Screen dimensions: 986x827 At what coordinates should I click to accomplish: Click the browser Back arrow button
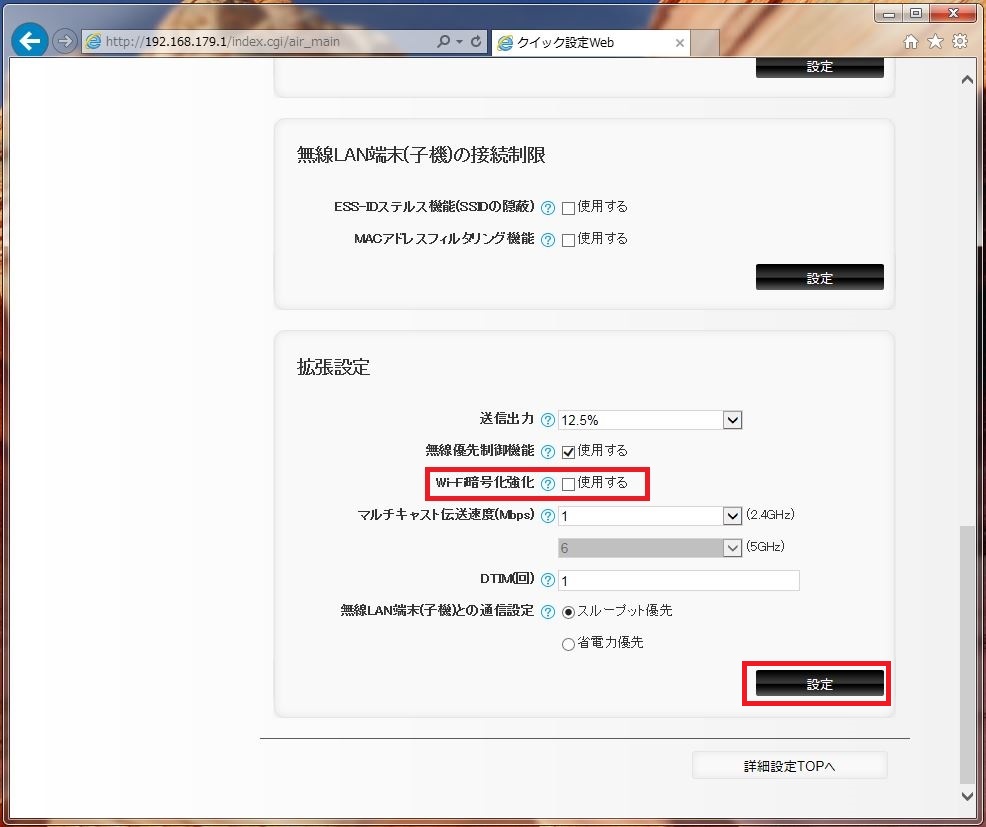[x=30, y=41]
